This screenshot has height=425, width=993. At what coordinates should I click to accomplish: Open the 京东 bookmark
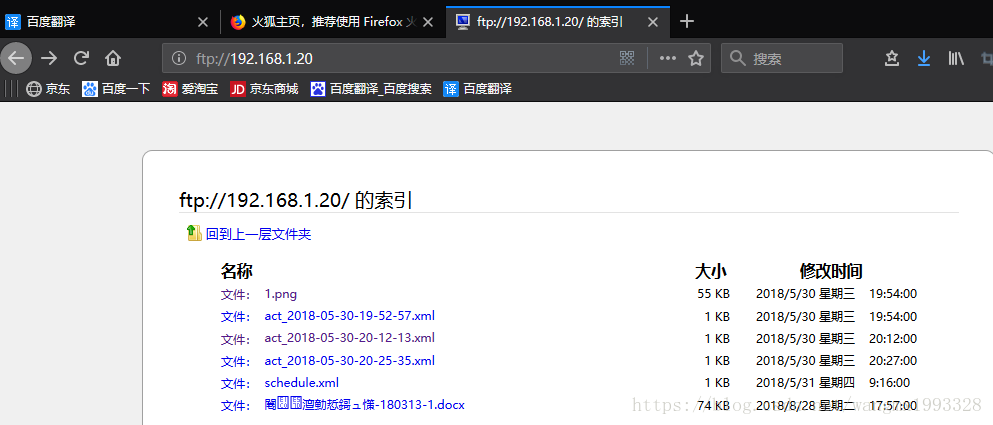coord(48,89)
